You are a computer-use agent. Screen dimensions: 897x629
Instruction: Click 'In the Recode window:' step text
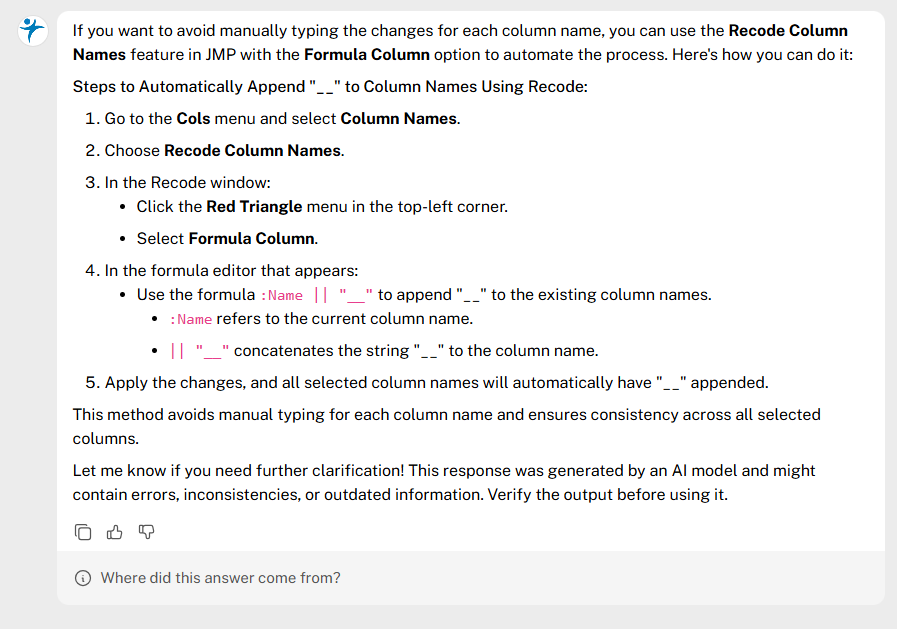tap(188, 183)
